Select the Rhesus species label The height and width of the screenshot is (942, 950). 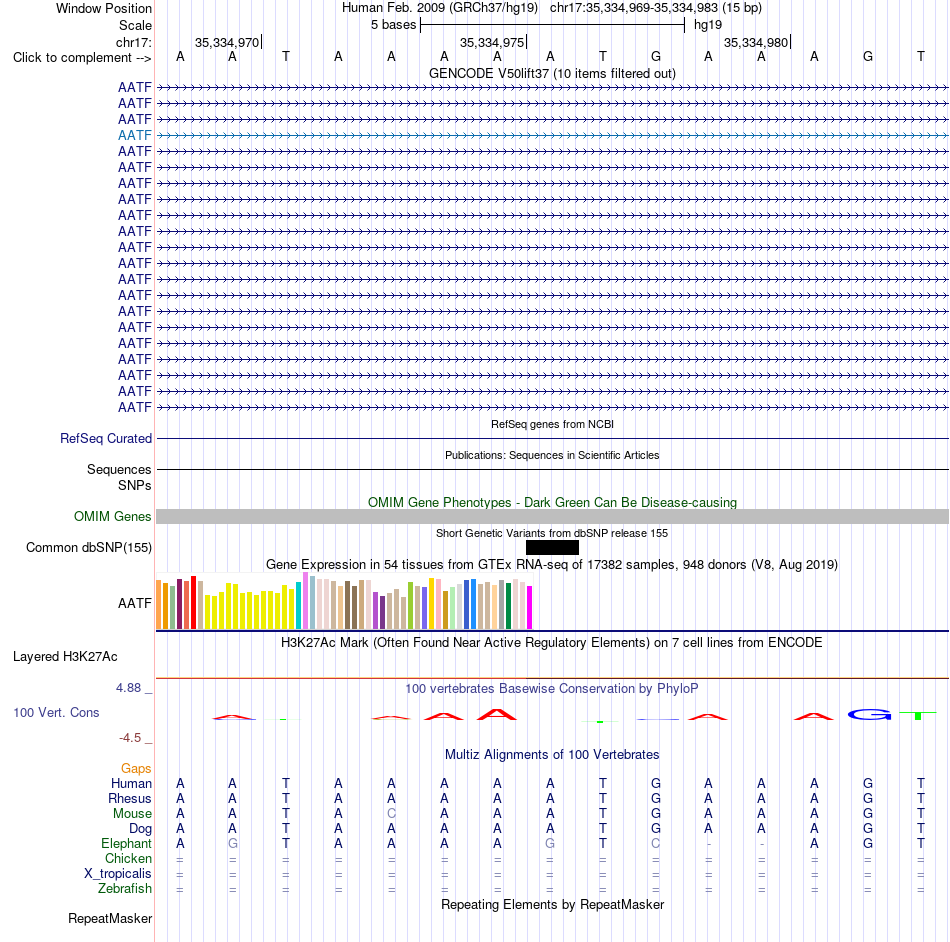tap(130, 798)
